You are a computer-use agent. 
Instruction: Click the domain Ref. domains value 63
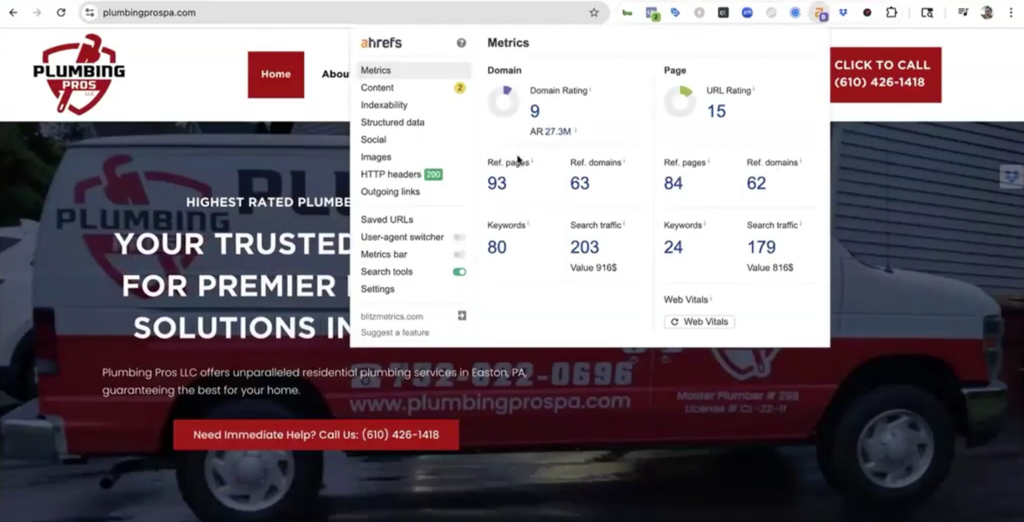coord(580,183)
